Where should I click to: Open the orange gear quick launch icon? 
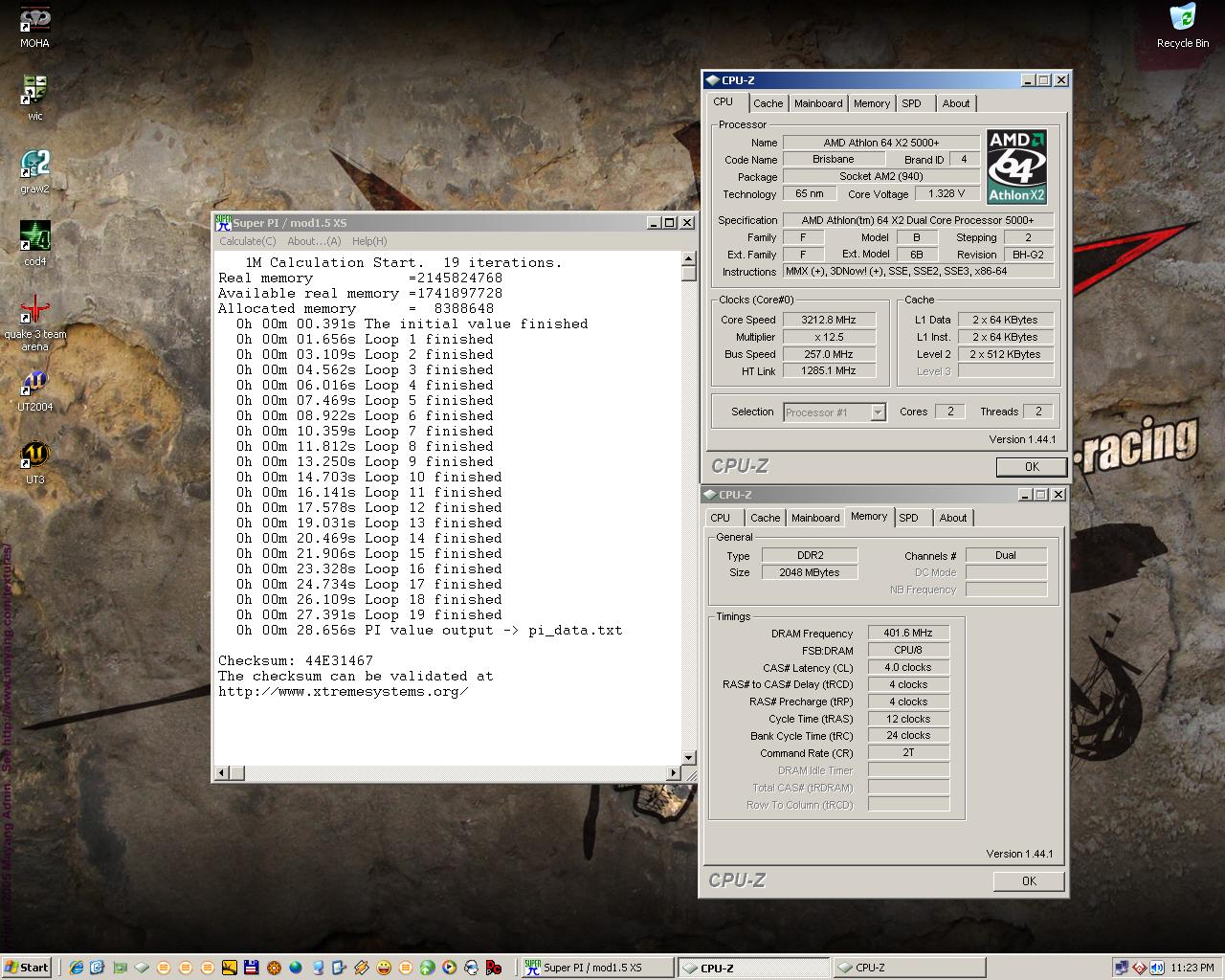coord(274,968)
